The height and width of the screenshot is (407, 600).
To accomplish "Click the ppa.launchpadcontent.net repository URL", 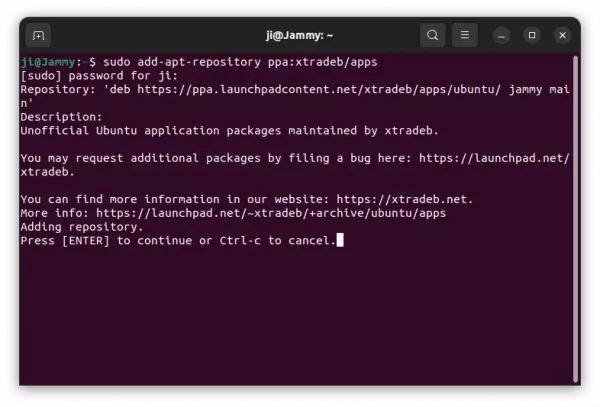I will coord(319,90).
